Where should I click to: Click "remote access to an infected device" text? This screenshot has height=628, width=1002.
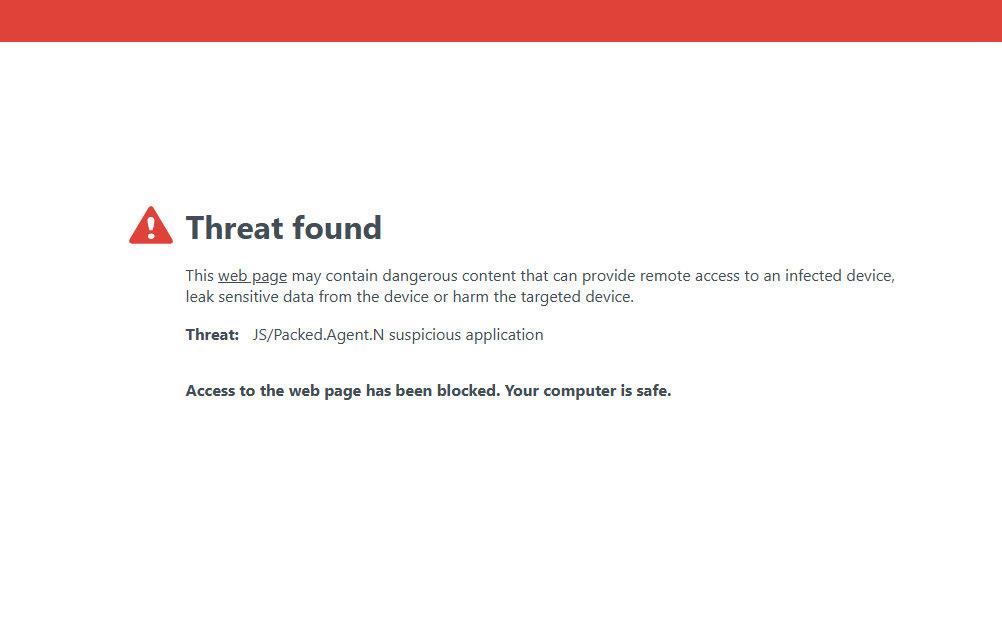click(767, 276)
